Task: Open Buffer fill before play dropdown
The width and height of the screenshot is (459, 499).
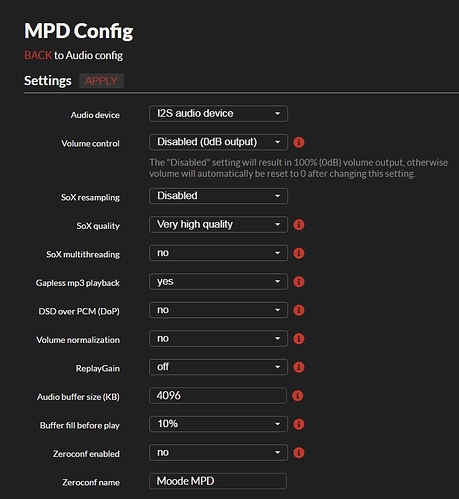Action: pyautogui.click(x=218, y=424)
